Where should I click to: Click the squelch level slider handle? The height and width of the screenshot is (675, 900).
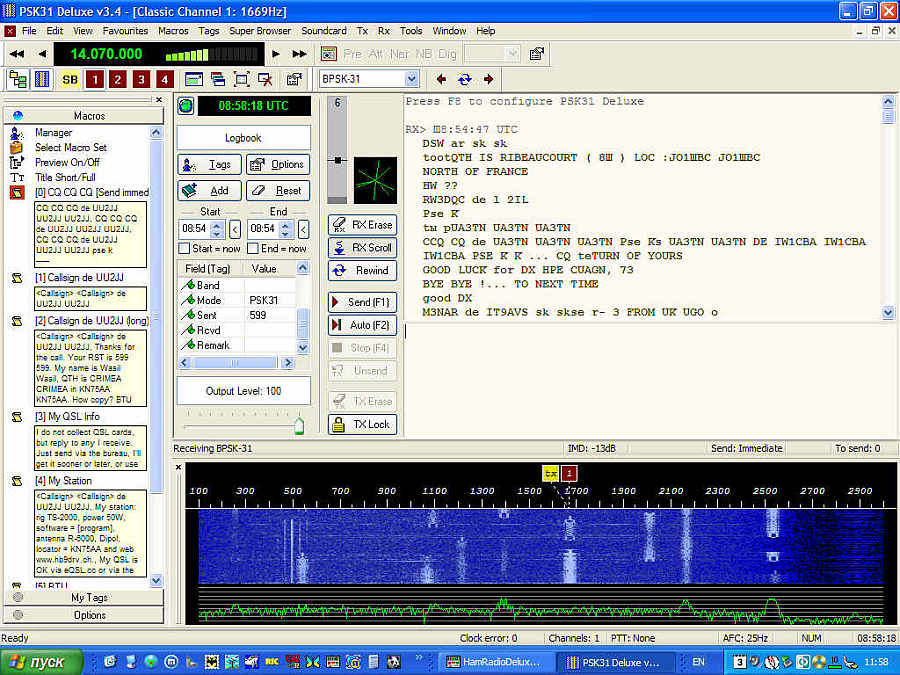(x=338, y=160)
